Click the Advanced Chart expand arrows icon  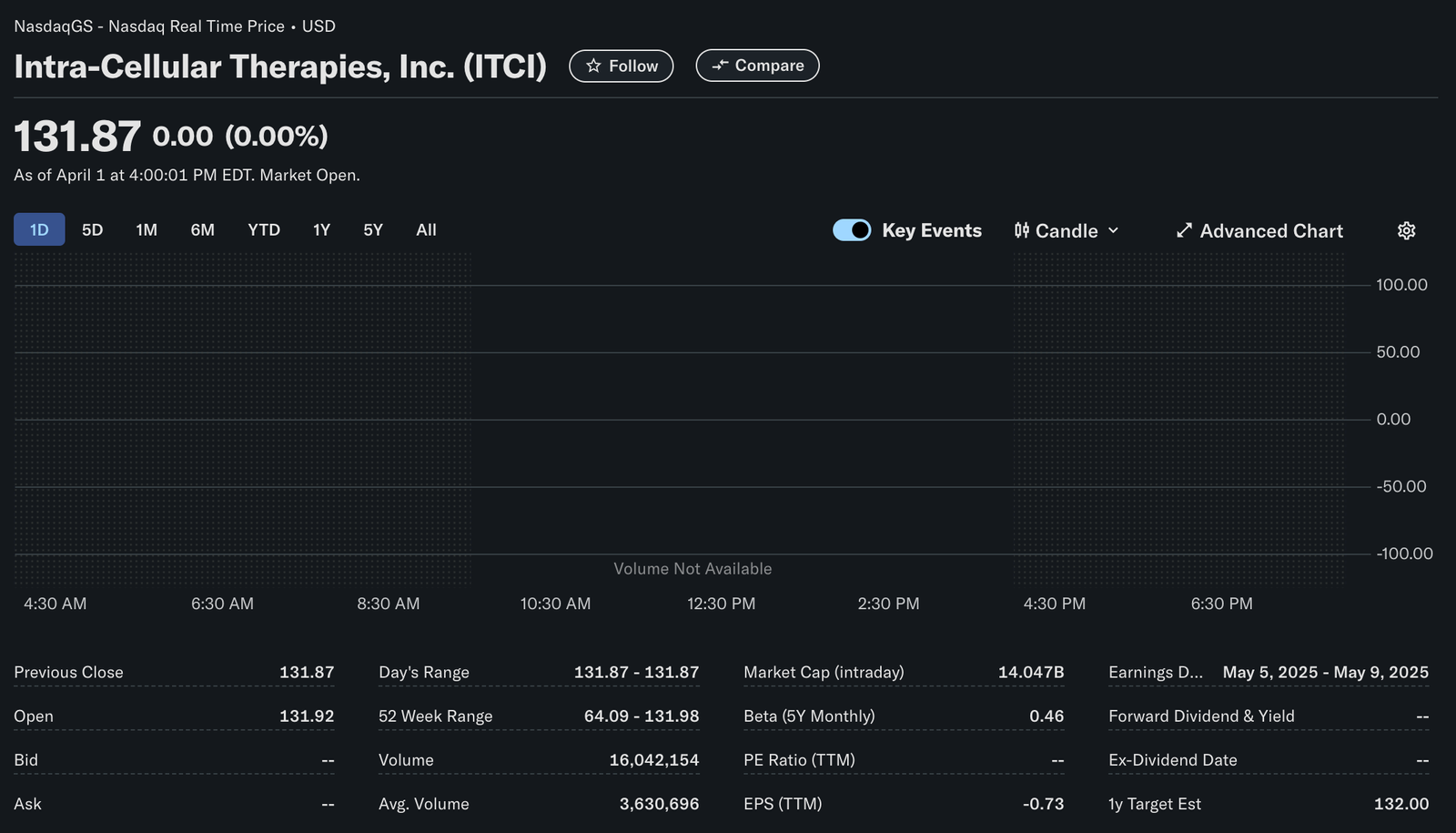[x=1184, y=230]
